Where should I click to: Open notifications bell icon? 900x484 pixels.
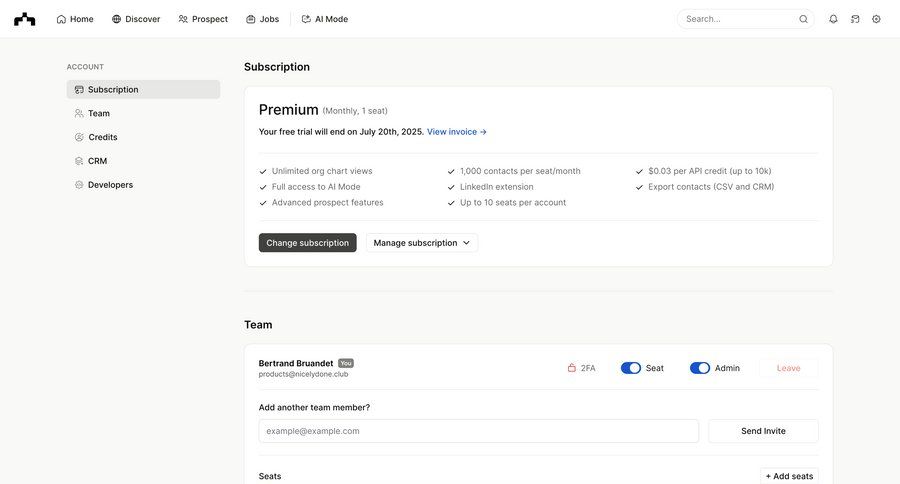(833, 19)
